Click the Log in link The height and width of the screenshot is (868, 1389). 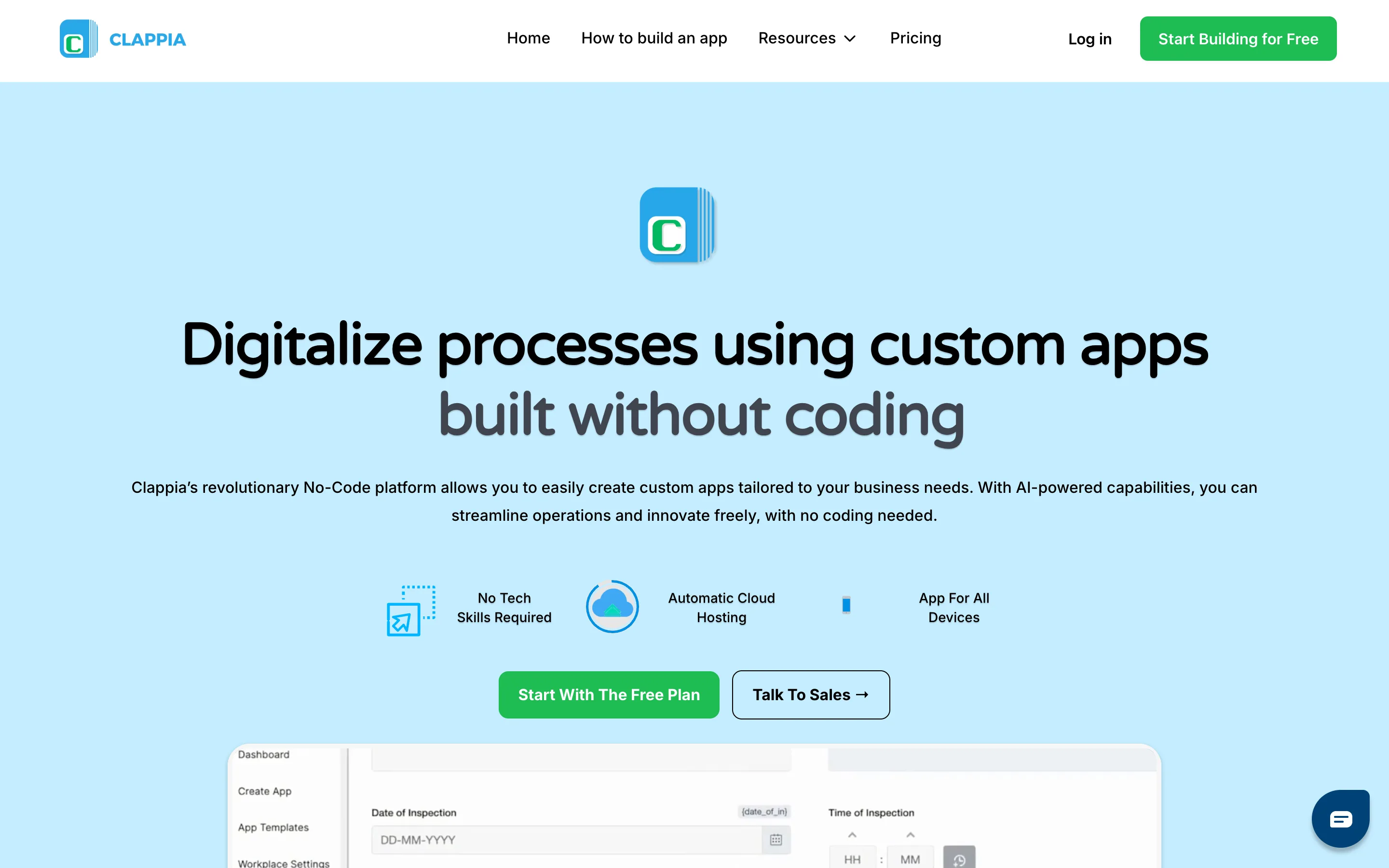(x=1089, y=39)
